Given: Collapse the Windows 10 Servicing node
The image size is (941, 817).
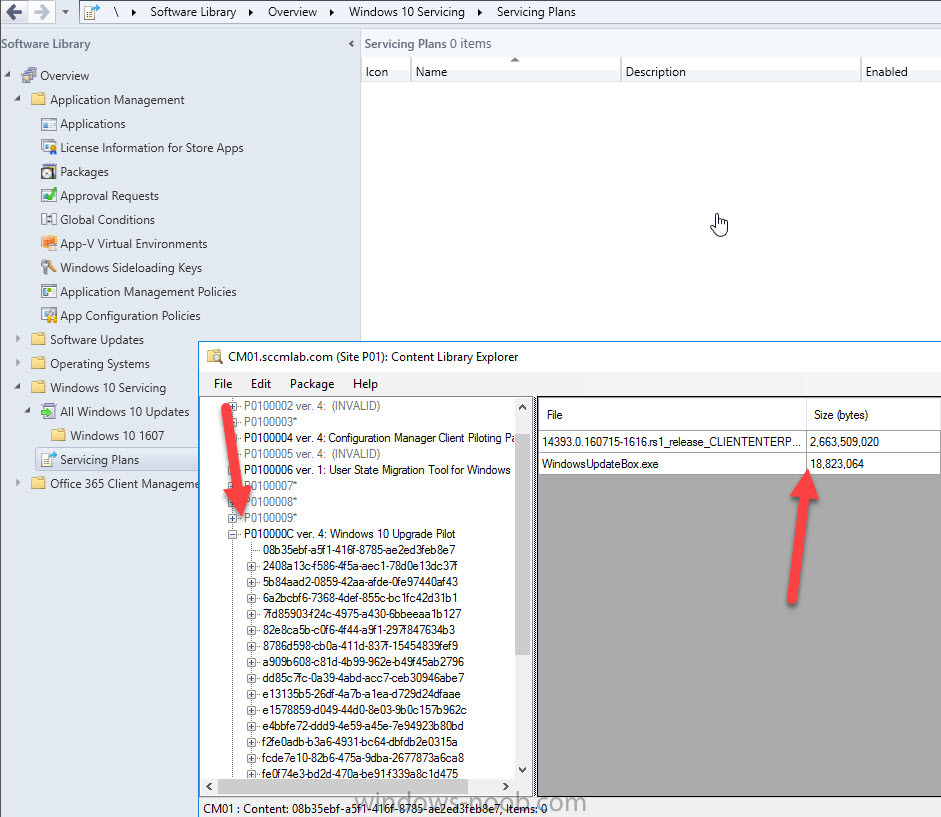Looking at the screenshot, I should click(x=17, y=386).
